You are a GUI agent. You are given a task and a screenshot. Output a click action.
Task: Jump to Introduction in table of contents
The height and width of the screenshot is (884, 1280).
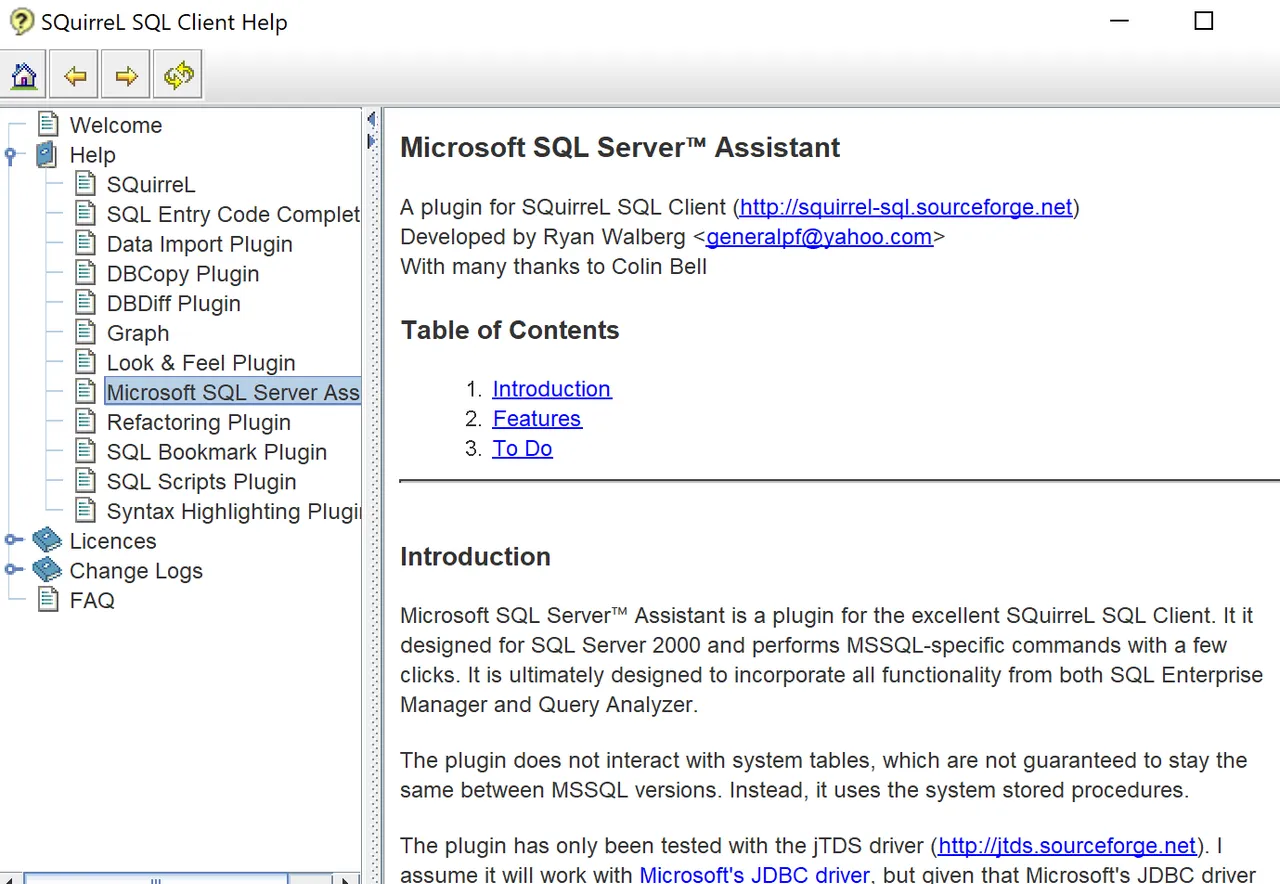click(x=552, y=389)
